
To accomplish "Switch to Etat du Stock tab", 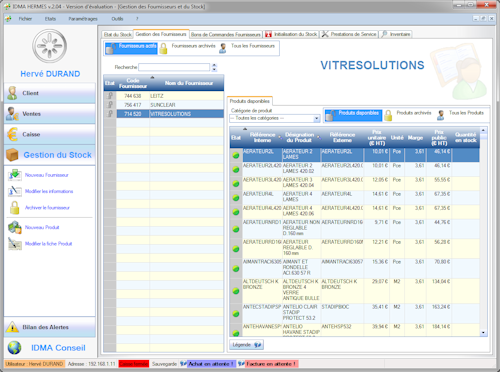I will click(x=117, y=34).
